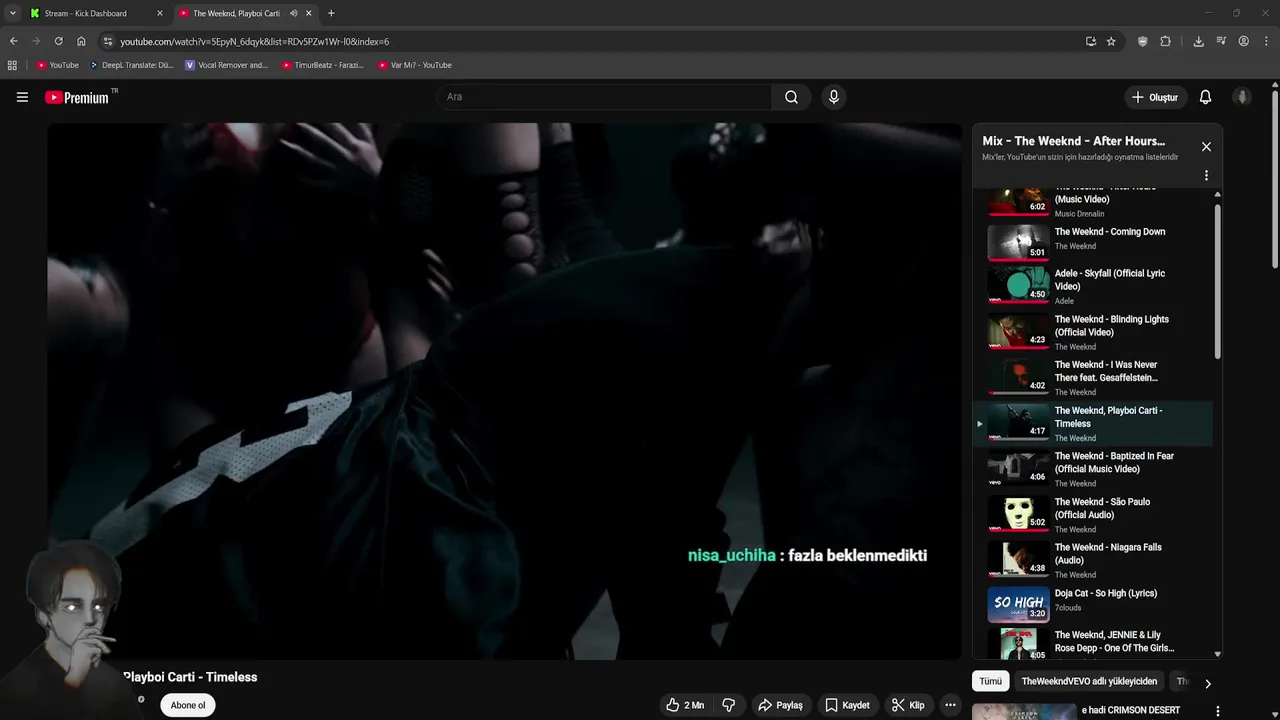View site information icon in address bar
The image size is (1280, 720).
(x=108, y=41)
